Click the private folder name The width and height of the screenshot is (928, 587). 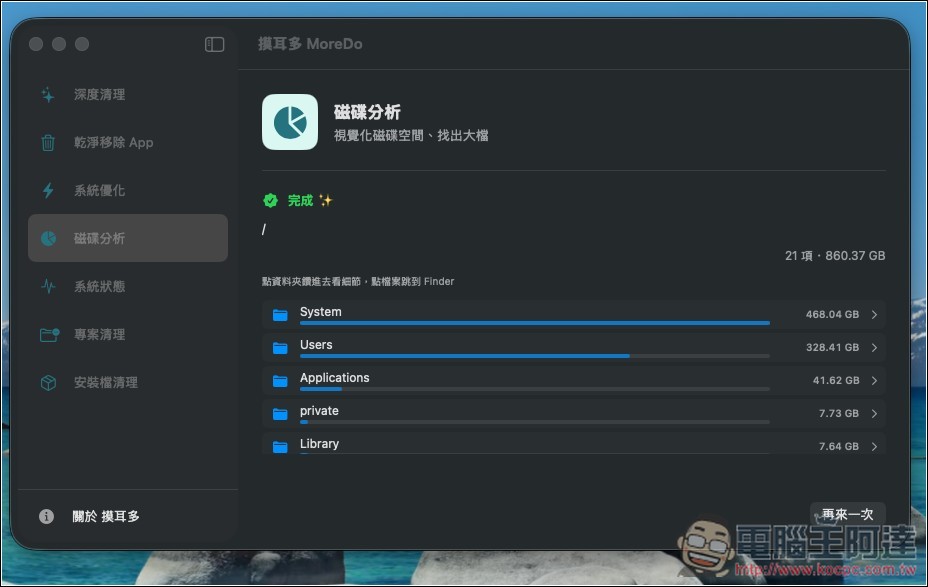coord(319,411)
